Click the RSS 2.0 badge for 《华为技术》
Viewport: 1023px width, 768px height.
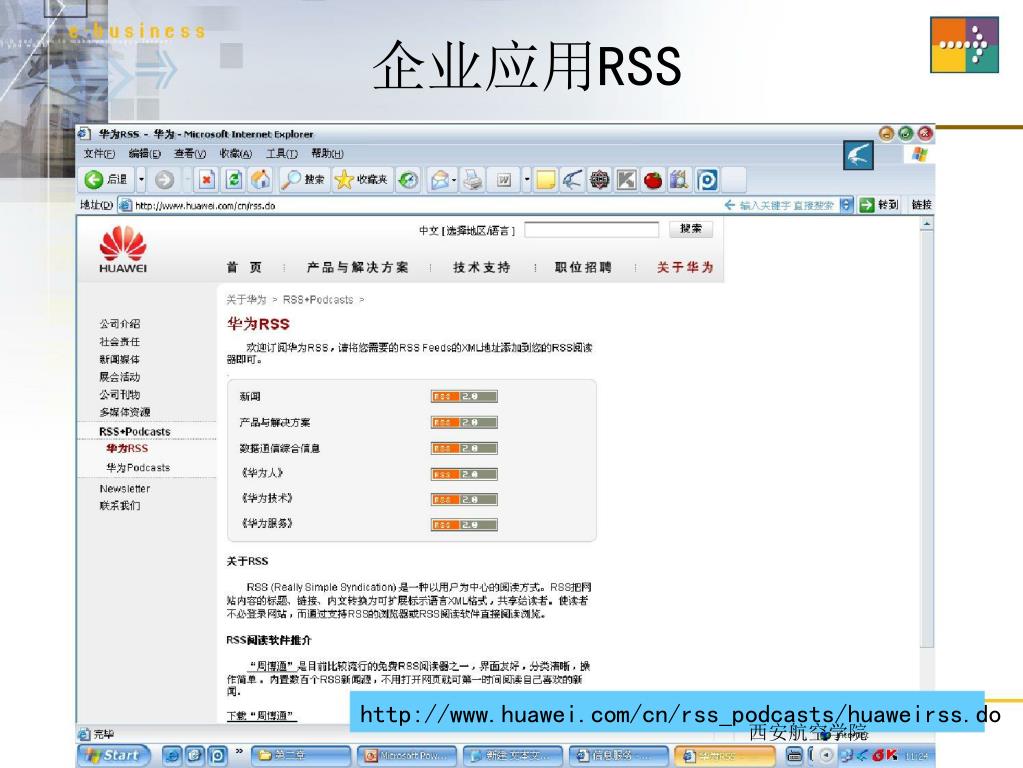(464, 500)
